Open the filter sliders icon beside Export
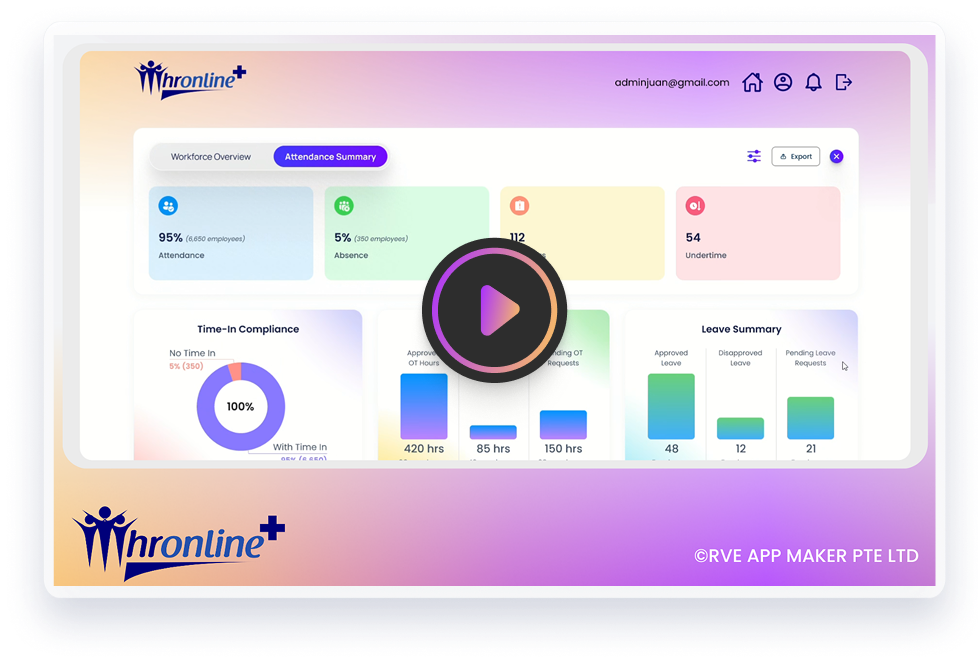 tap(753, 156)
